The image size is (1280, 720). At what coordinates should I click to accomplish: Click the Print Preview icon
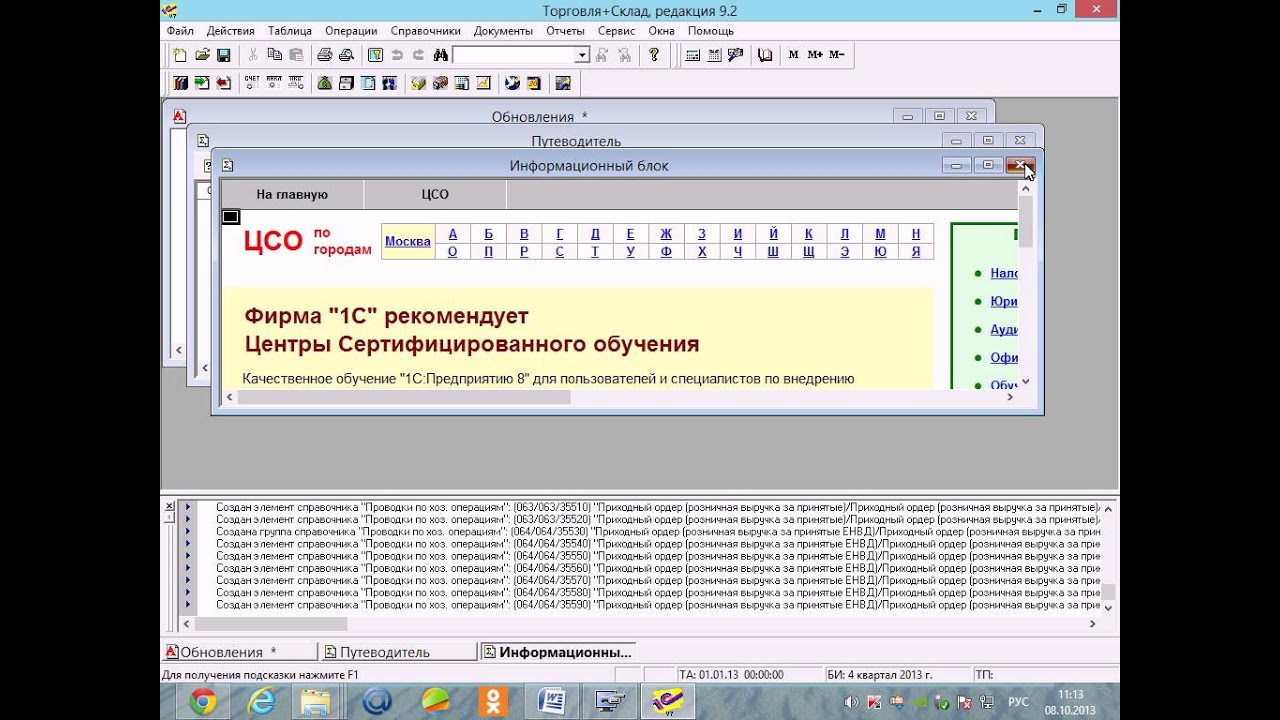tap(346, 55)
